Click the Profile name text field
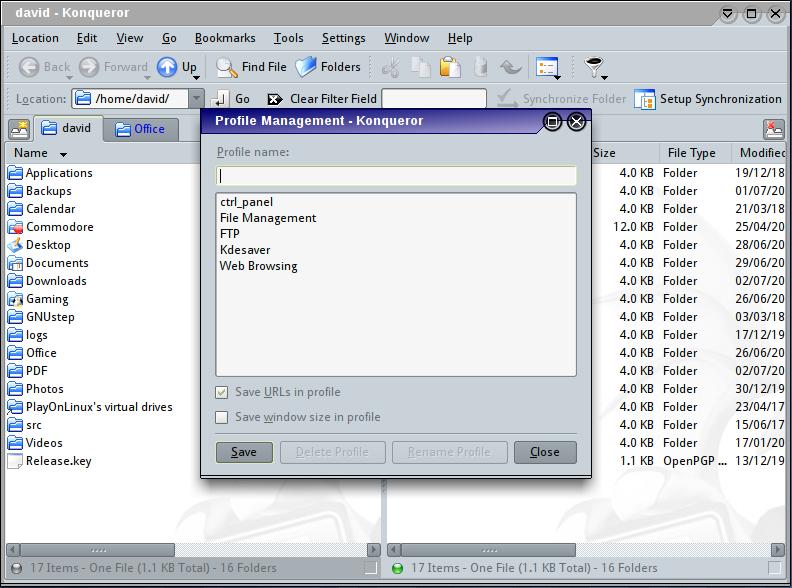Image resolution: width=792 pixels, height=588 pixels. (396, 176)
